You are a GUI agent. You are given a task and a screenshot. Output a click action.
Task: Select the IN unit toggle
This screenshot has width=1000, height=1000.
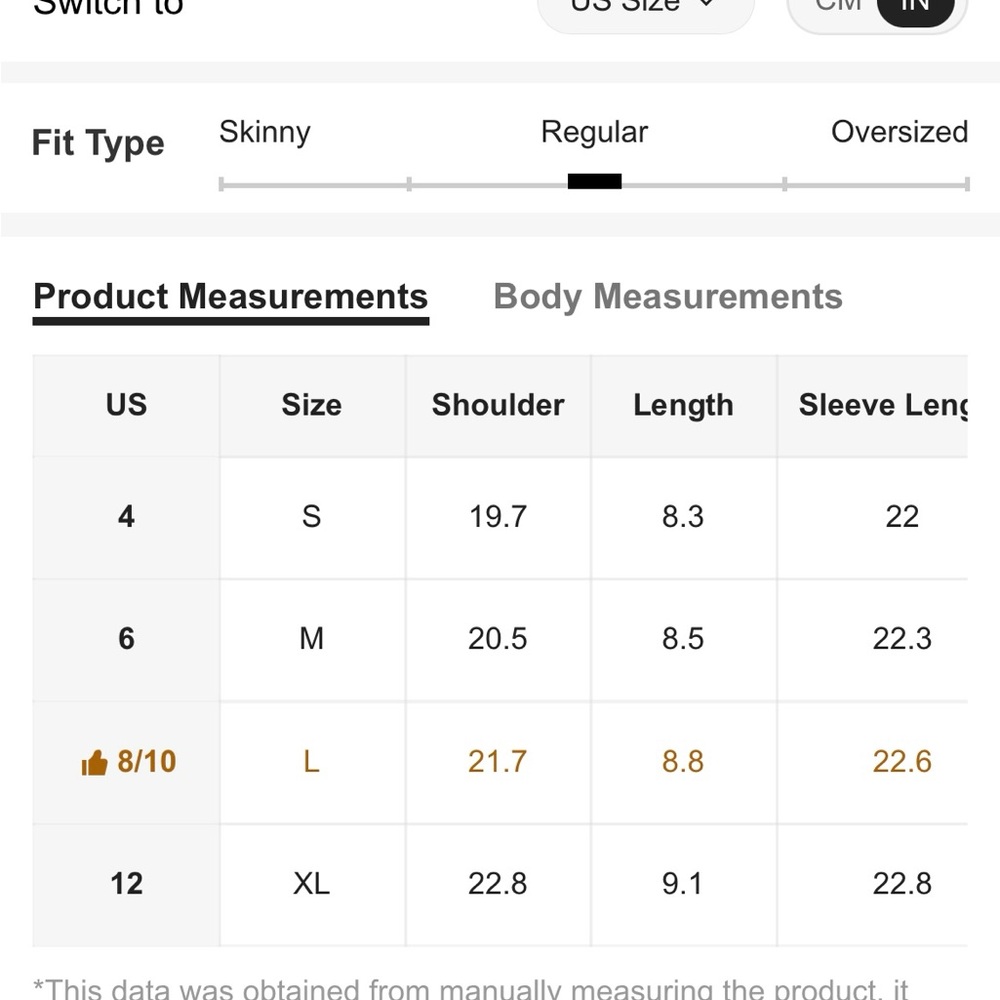(915, 8)
